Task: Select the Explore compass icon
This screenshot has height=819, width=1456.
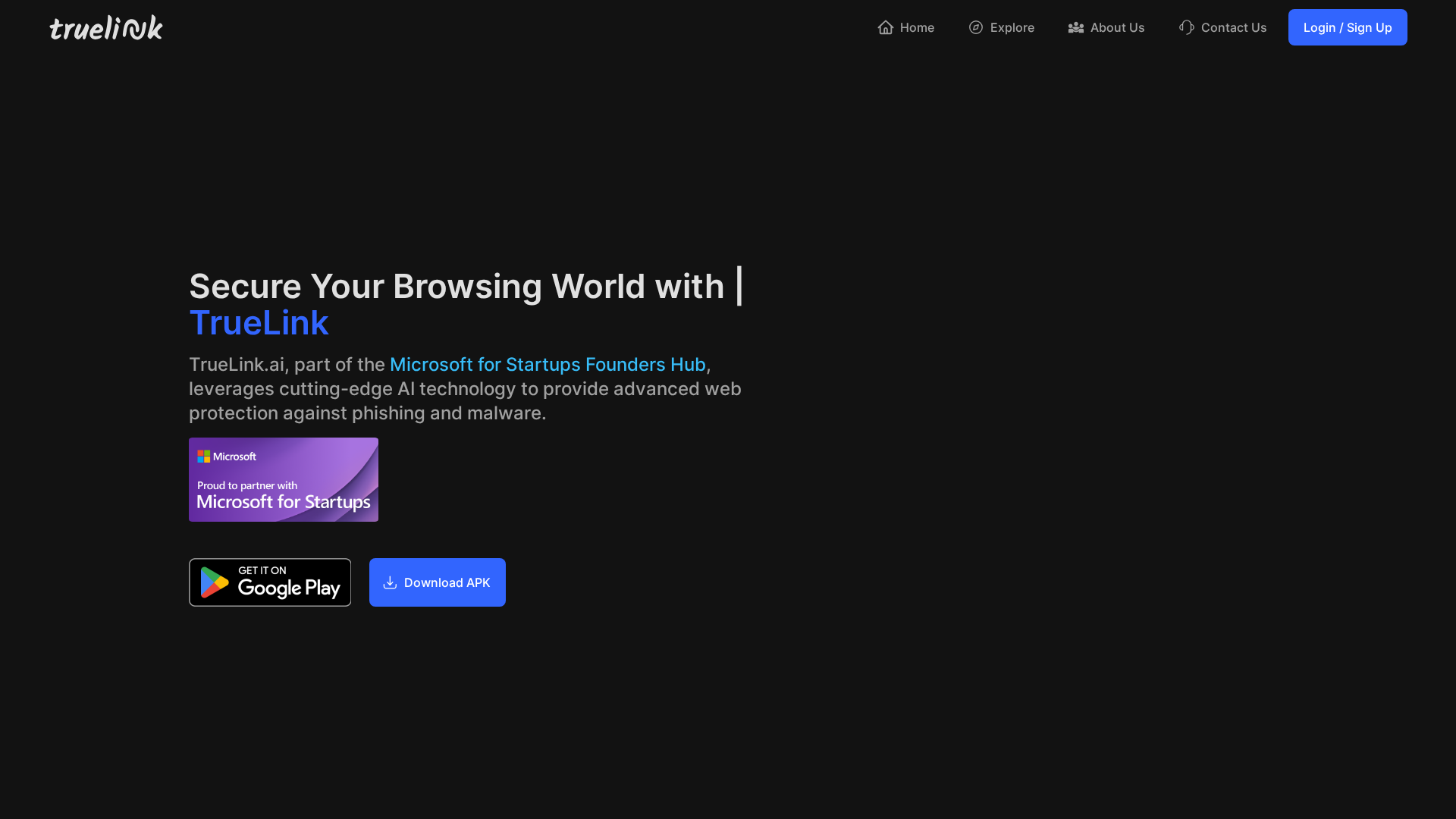Action: point(976,27)
